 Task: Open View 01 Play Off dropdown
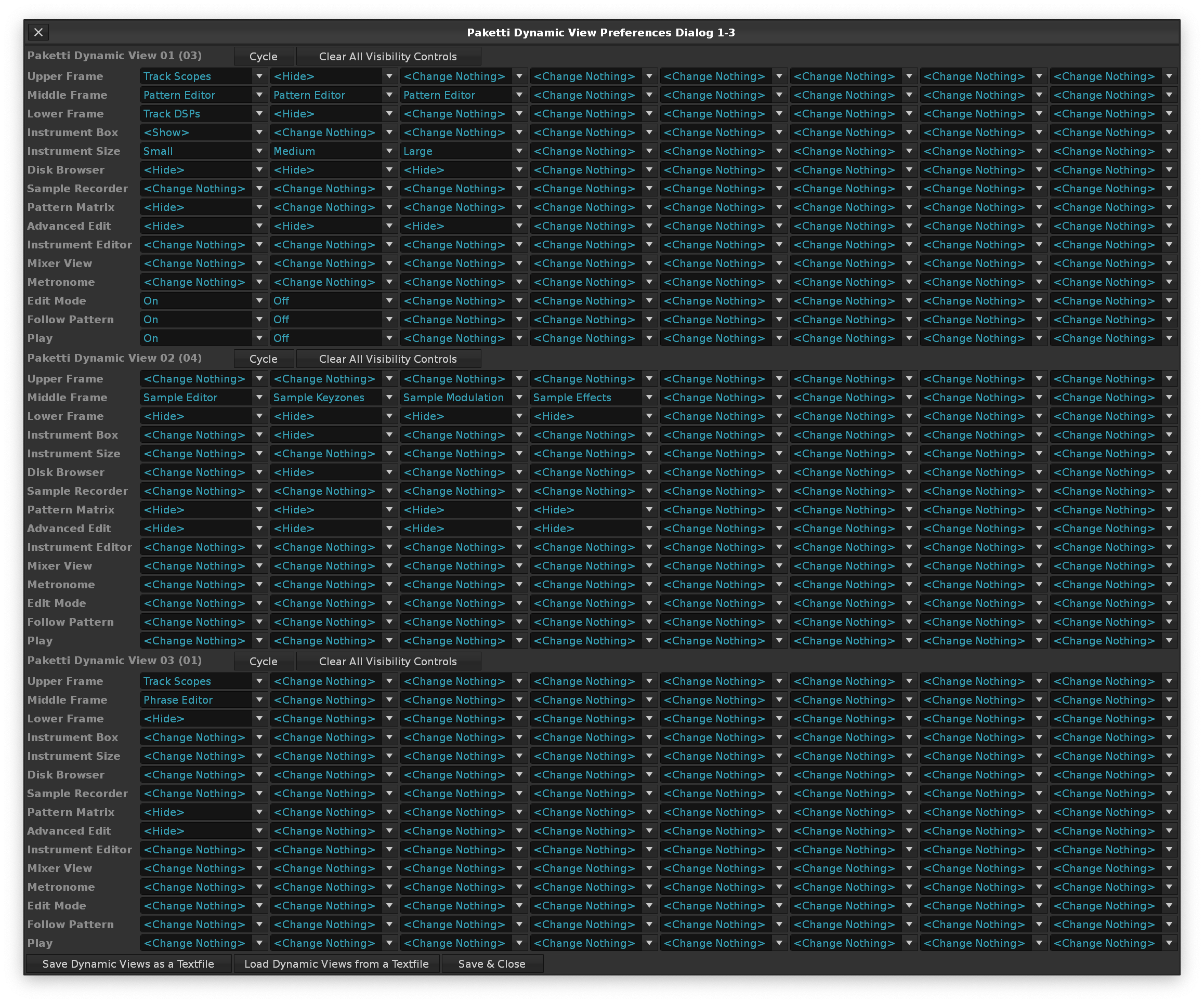(333, 339)
